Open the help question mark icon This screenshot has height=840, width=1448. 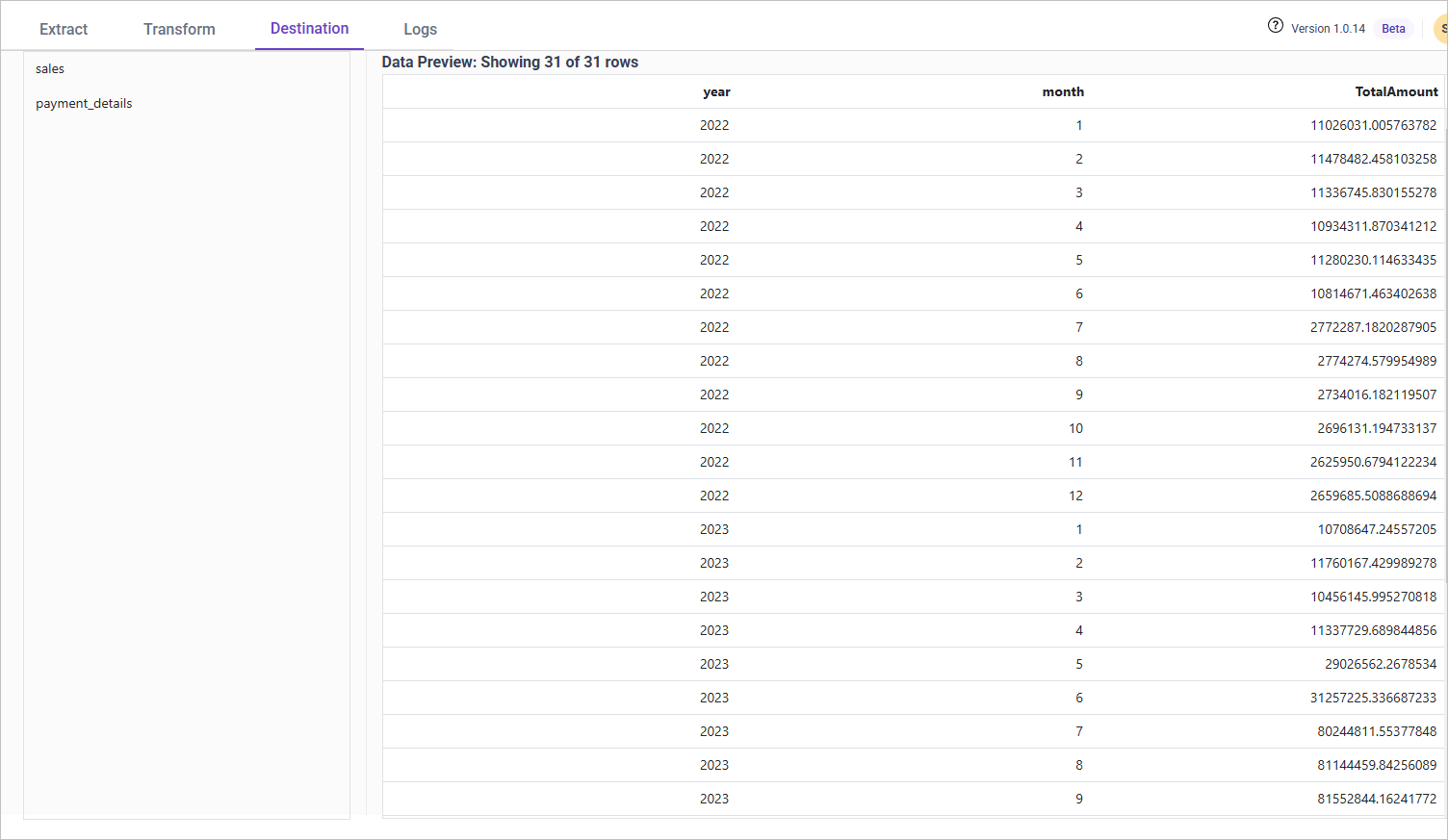pos(1275,26)
